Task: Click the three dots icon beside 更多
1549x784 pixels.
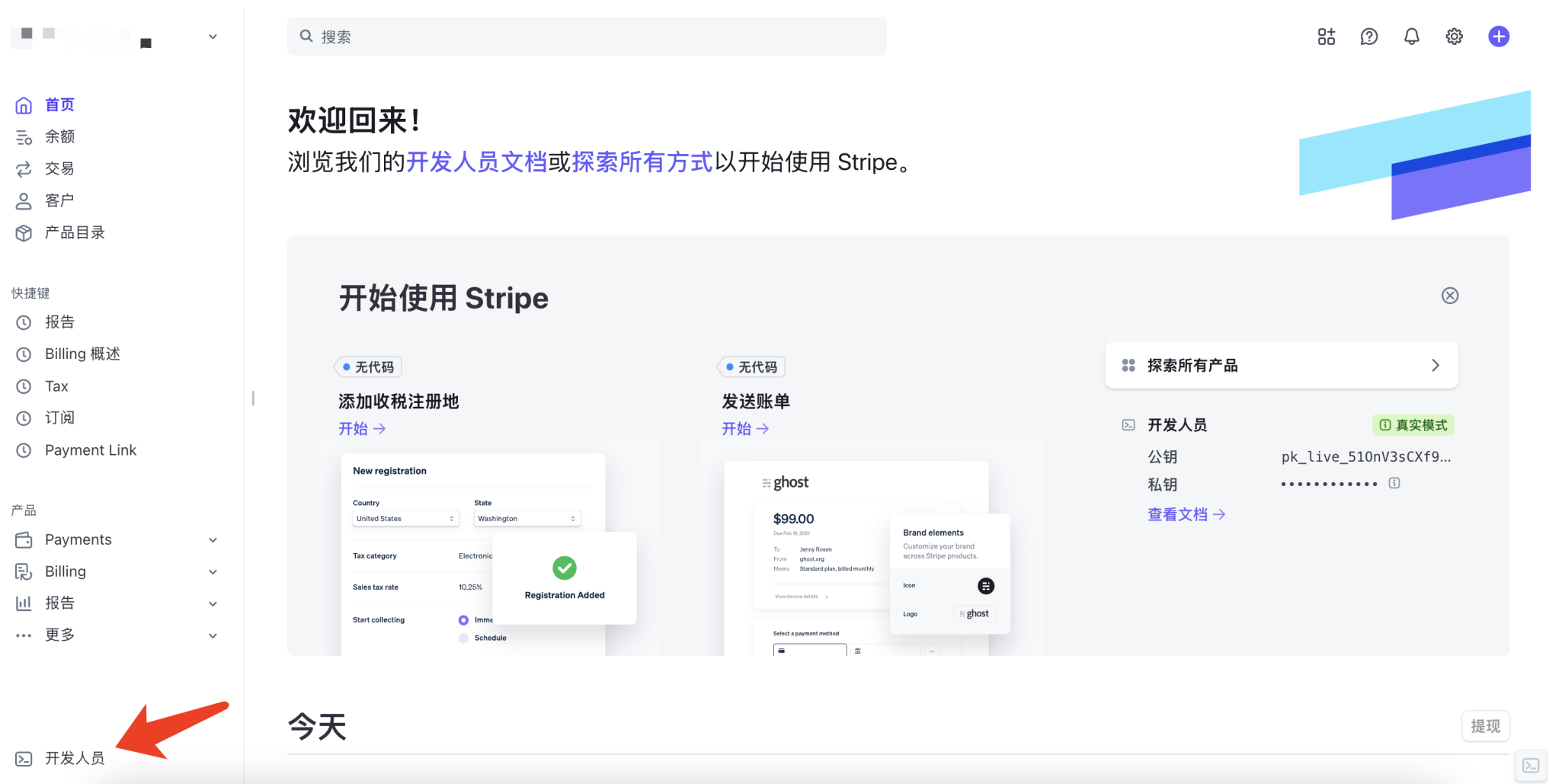Action: point(24,635)
